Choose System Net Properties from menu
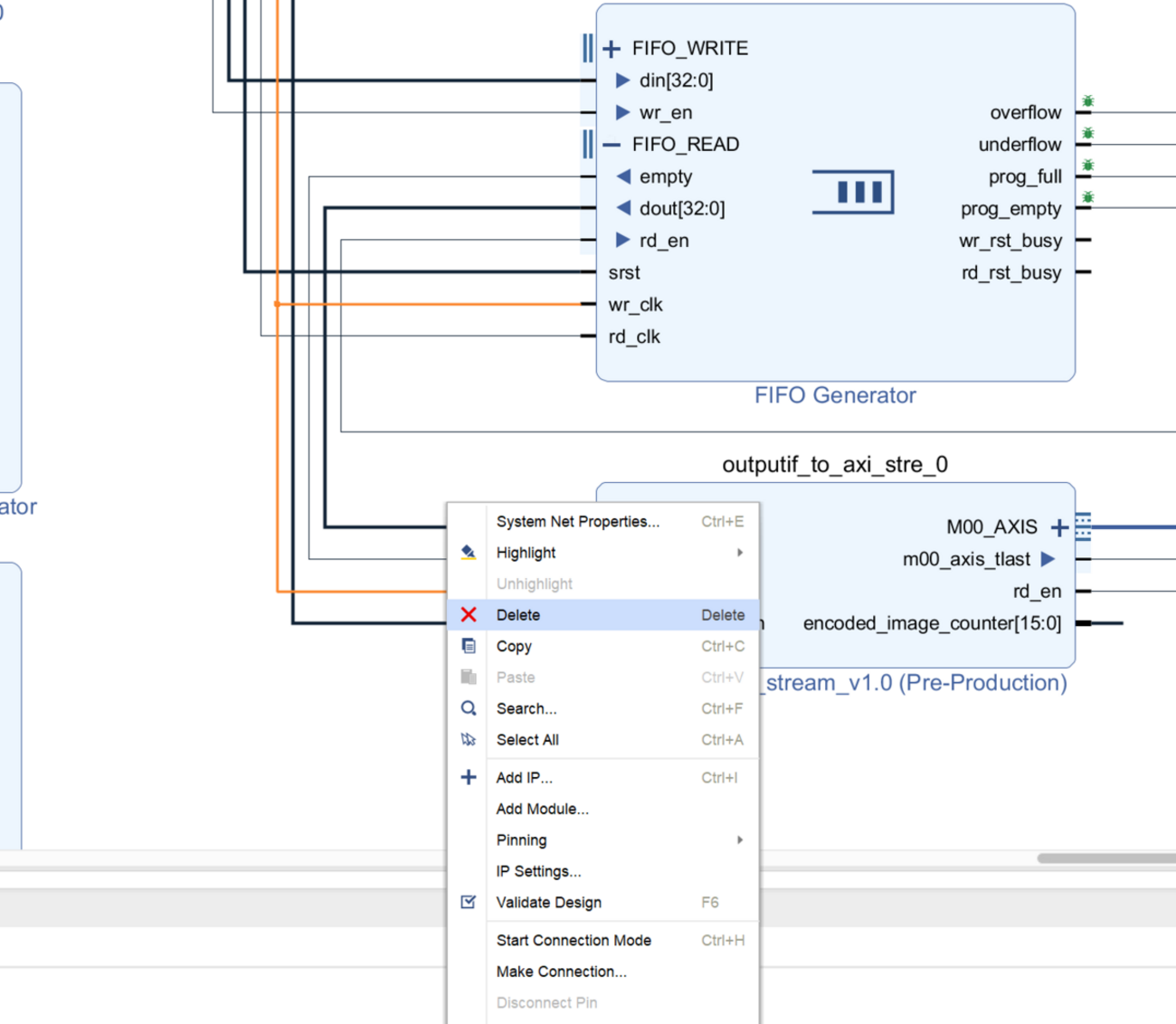Screen dimensions: 1176x1024 pyautogui.click(x=577, y=522)
